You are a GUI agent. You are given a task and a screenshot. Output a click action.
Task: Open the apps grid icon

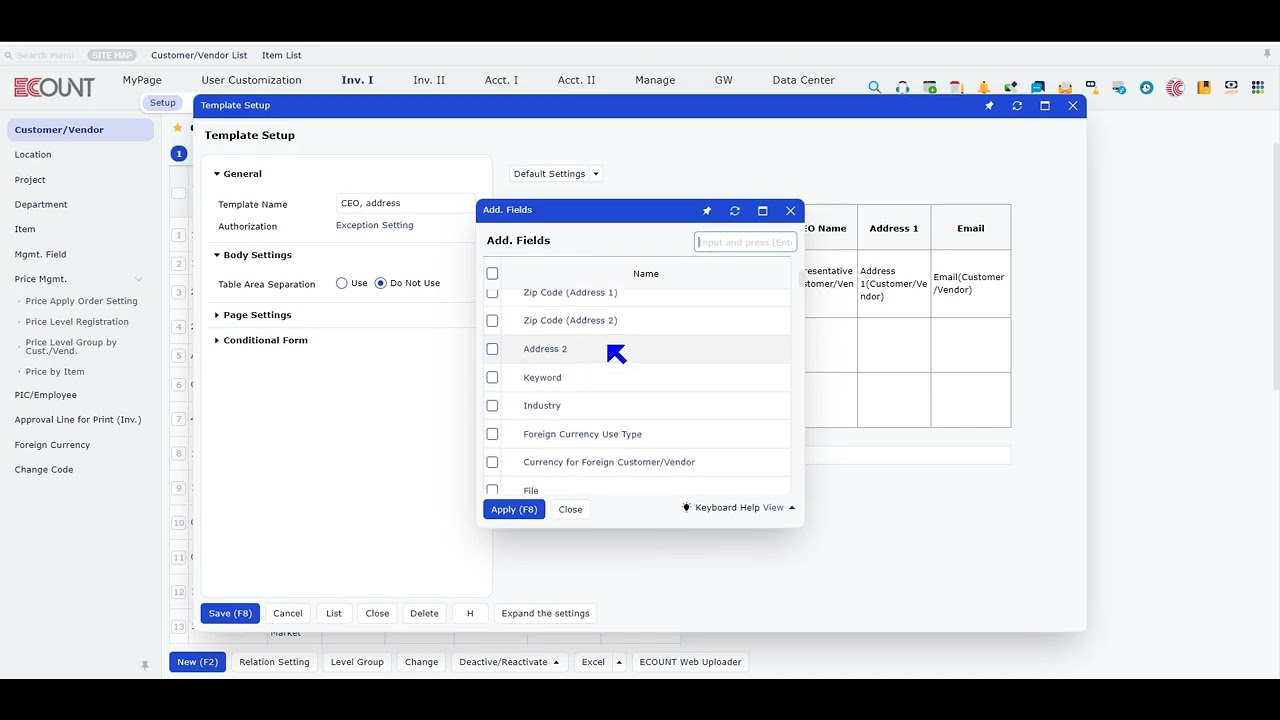click(1258, 87)
